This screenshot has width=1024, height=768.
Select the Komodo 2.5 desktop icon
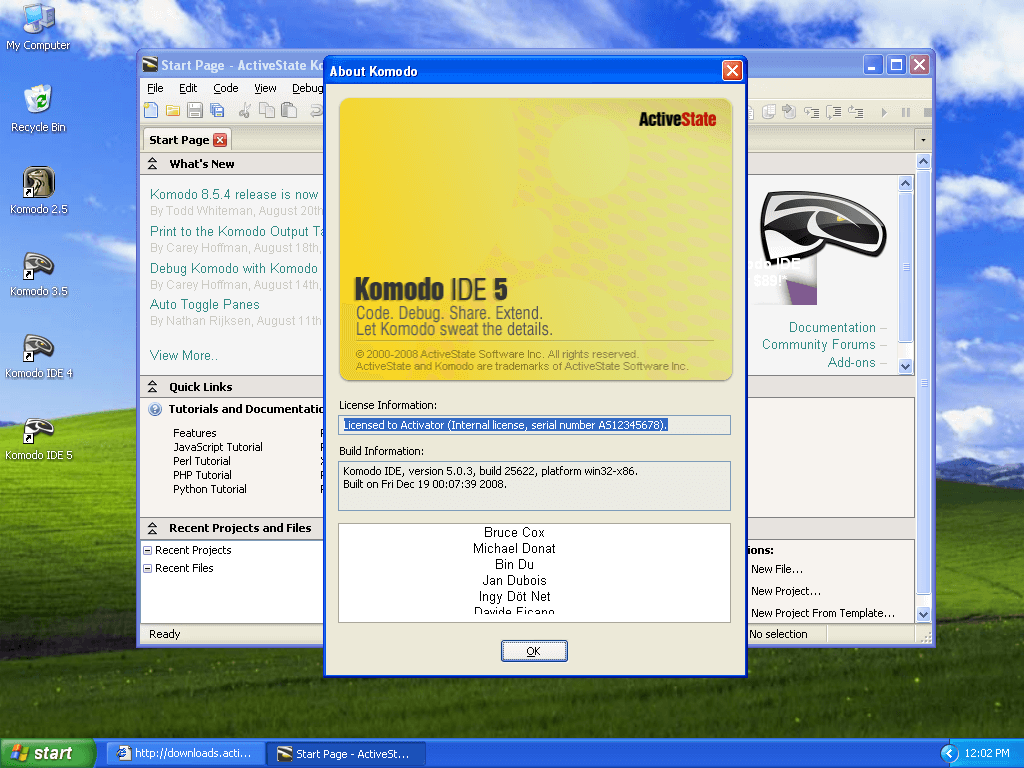[38, 185]
